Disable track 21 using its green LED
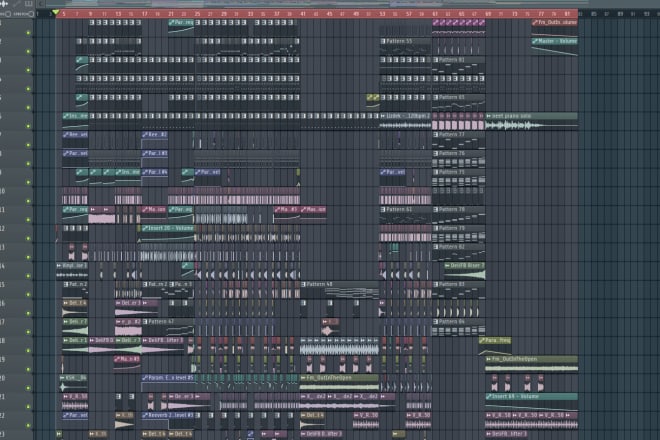This screenshot has width=660, height=440. 28,407
